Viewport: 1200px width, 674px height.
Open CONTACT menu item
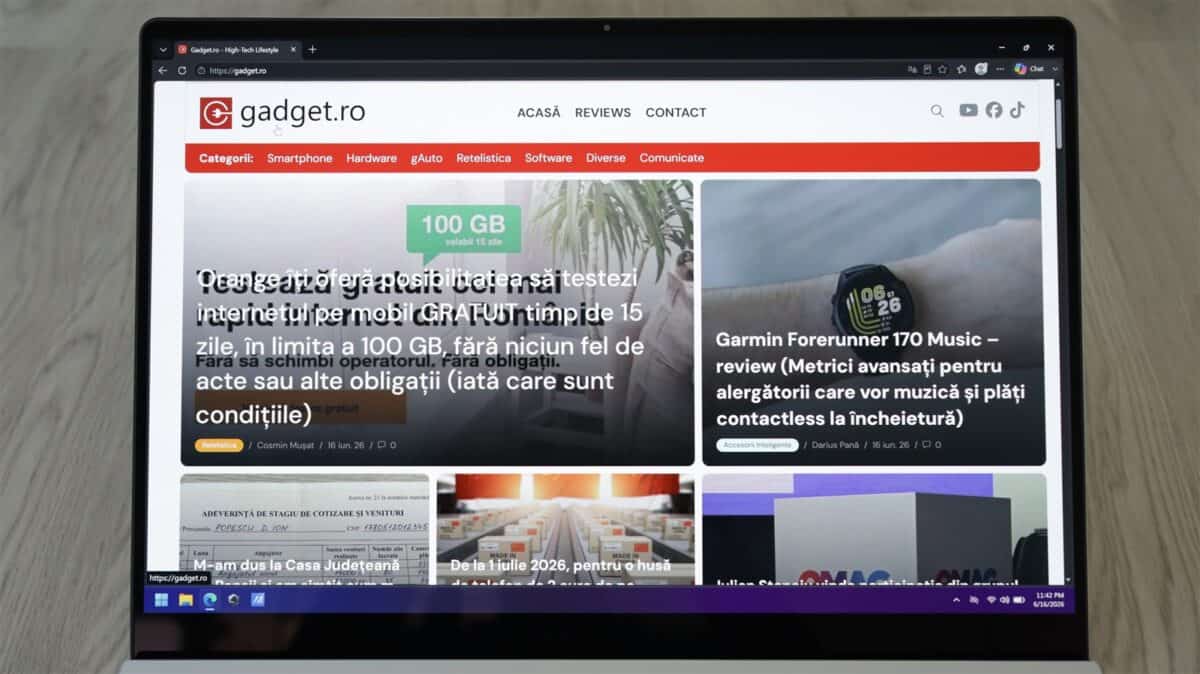(x=676, y=113)
